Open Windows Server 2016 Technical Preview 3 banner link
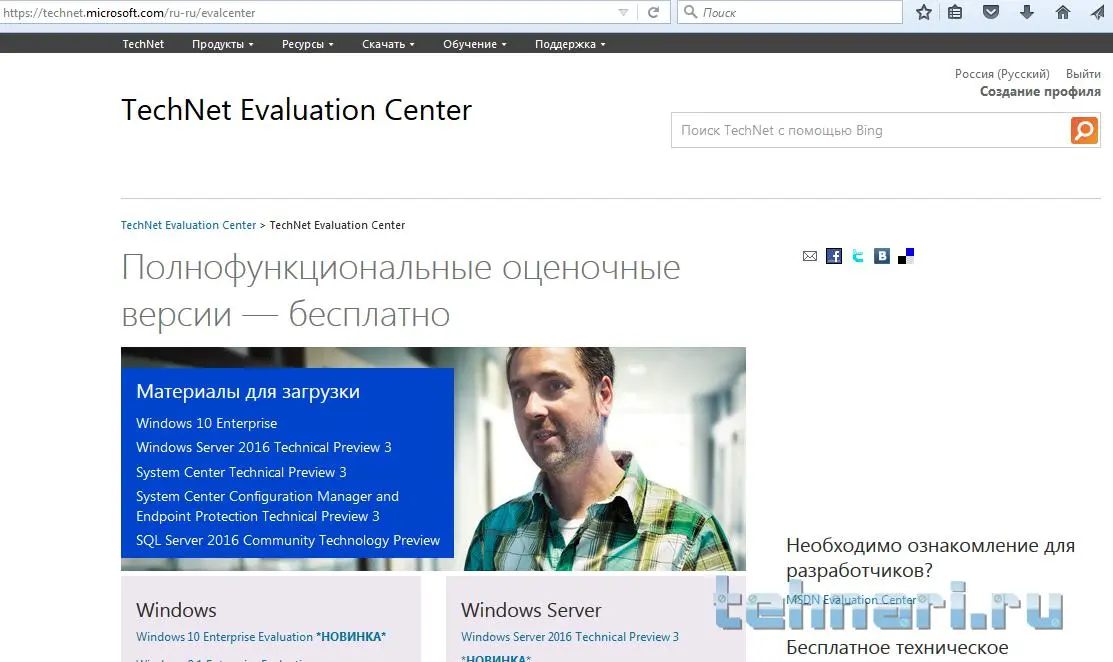 (263, 448)
